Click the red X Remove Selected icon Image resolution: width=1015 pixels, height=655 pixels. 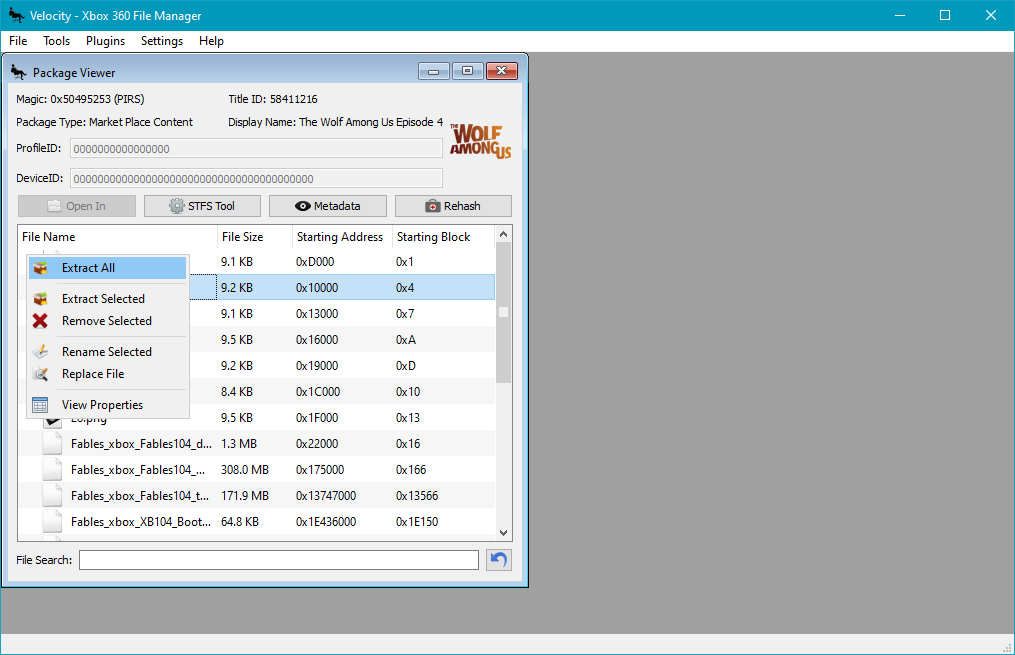coord(40,321)
